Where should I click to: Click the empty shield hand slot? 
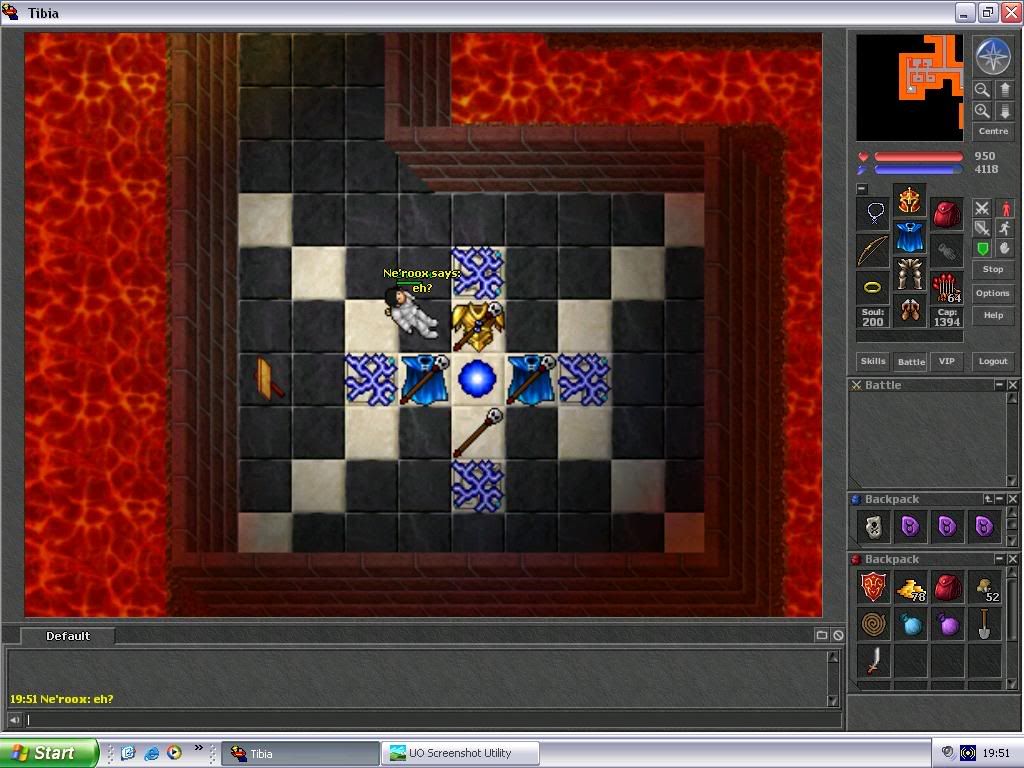click(x=946, y=250)
